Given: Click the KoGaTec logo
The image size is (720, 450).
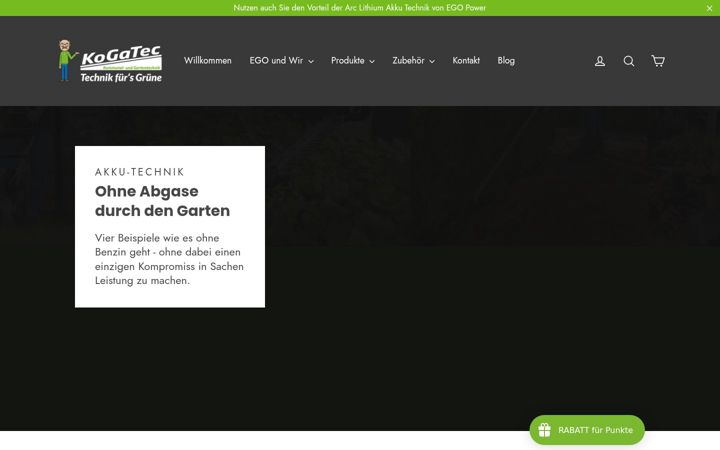Looking at the screenshot, I should [110, 61].
